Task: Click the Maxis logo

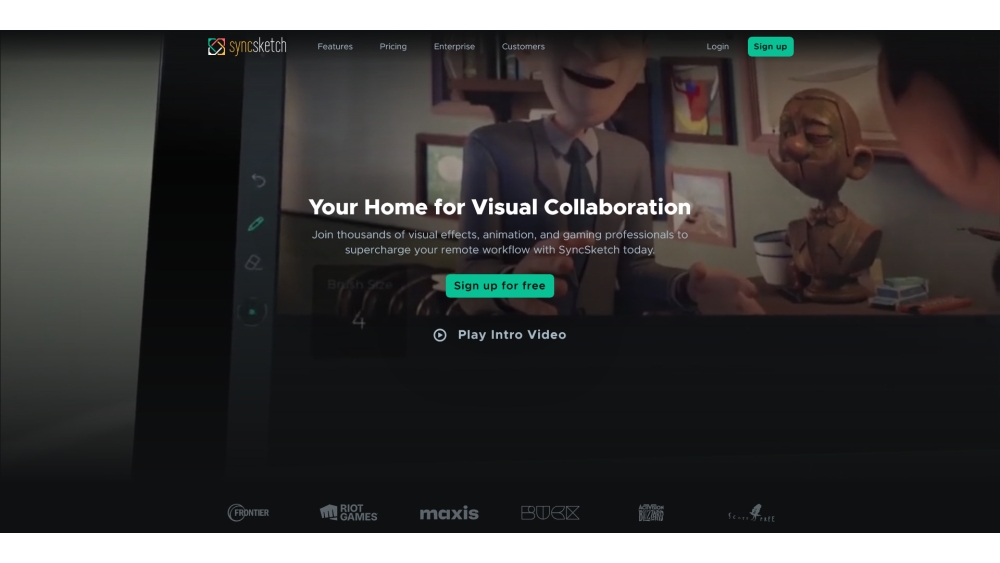Action: 449,513
